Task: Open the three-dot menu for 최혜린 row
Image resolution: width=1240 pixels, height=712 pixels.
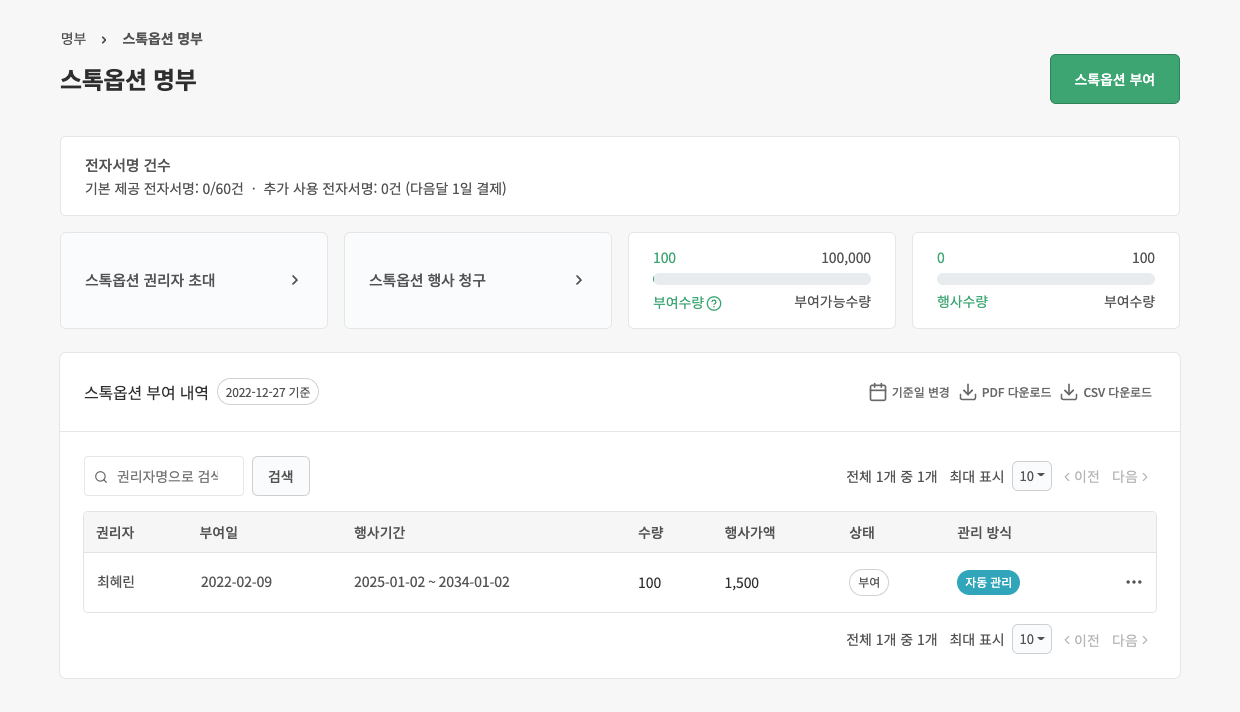Action: click(1133, 582)
